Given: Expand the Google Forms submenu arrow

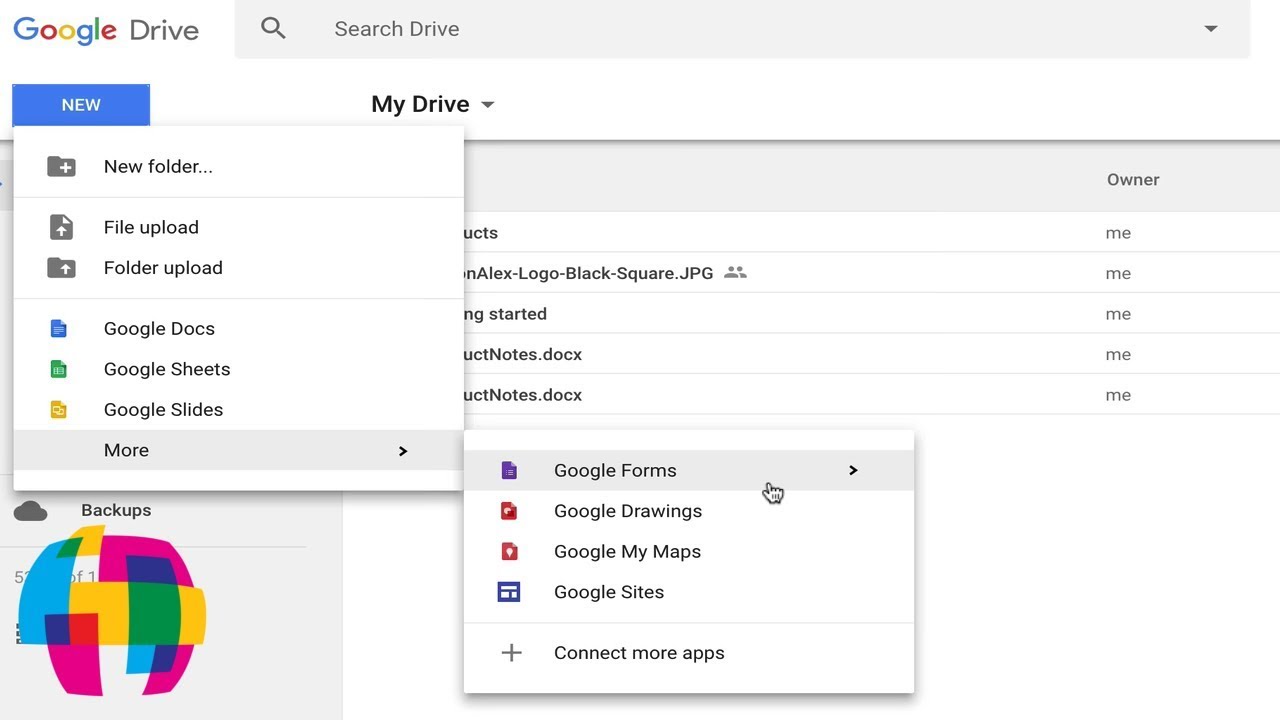Looking at the screenshot, I should coord(853,470).
